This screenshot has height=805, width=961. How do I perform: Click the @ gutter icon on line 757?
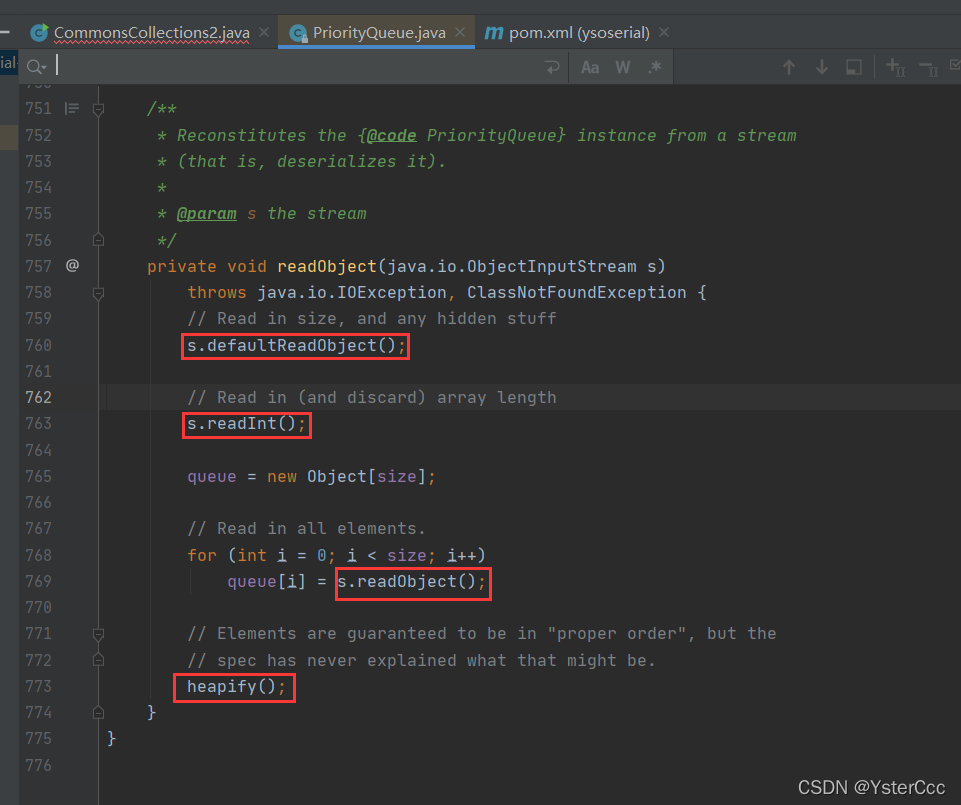click(72, 265)
